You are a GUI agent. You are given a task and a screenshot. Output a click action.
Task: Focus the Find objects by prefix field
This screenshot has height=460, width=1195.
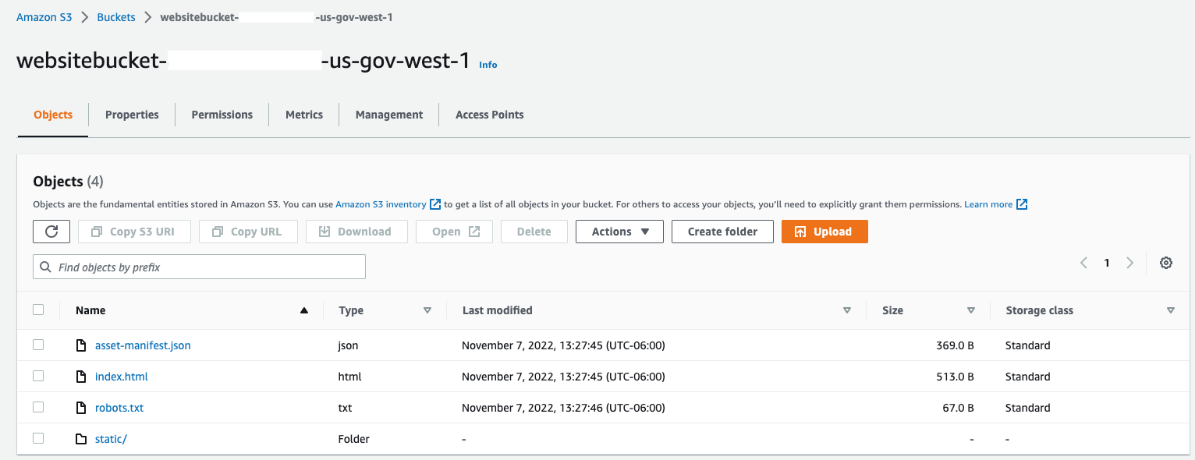200,267
